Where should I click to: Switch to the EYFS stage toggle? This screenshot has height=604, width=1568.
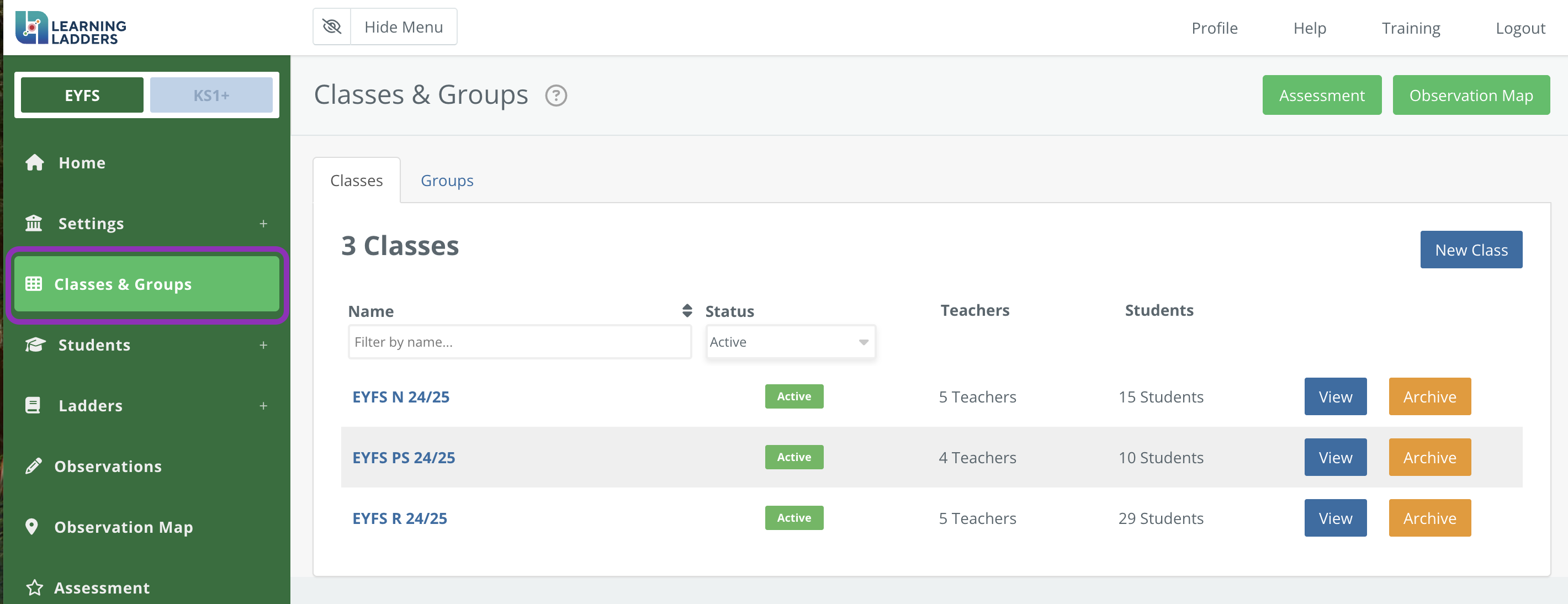[82, 95]
